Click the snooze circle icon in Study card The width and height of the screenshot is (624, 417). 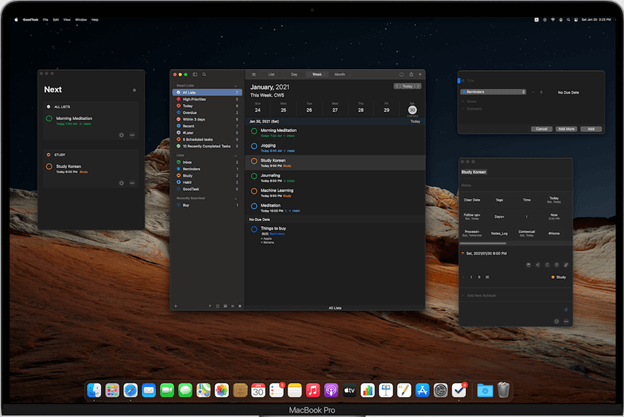(x=121, y=183)
